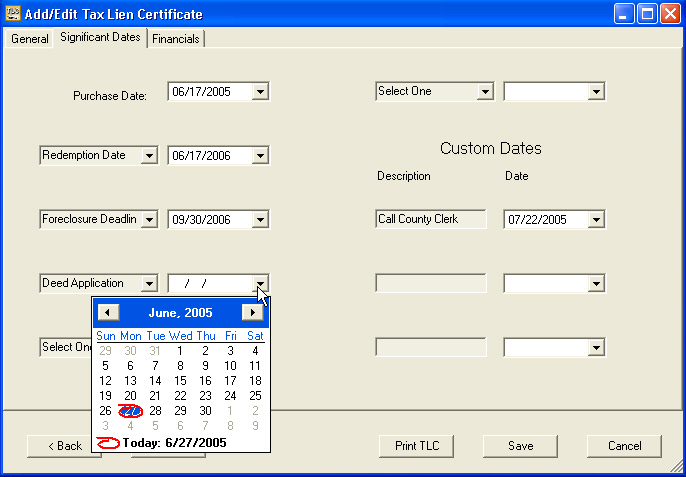Open the 07/22/2005 custom date dropdown
686x477 pixels.
point(596,220)
